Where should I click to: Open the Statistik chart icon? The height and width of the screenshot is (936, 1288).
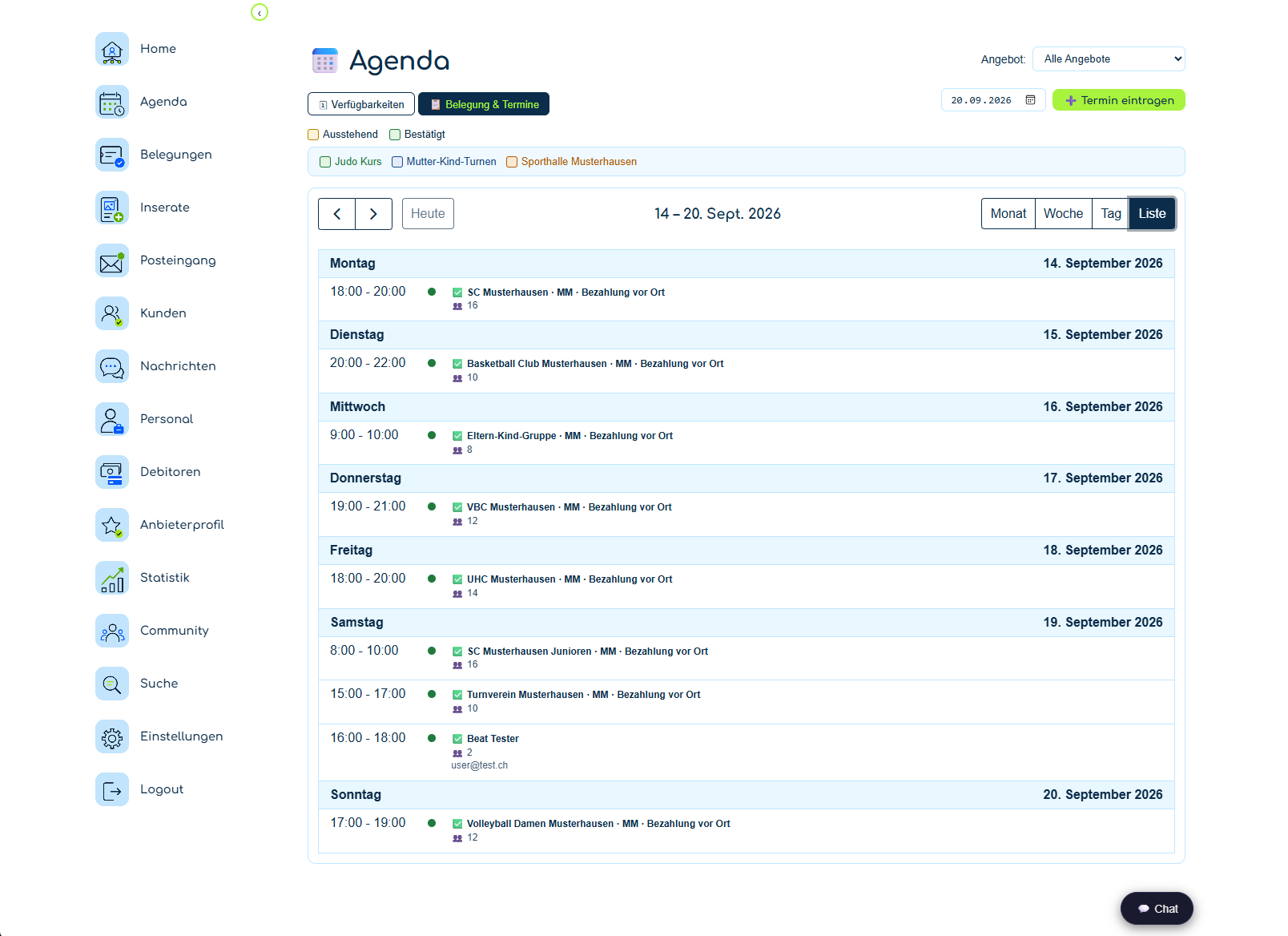[112, 578]
